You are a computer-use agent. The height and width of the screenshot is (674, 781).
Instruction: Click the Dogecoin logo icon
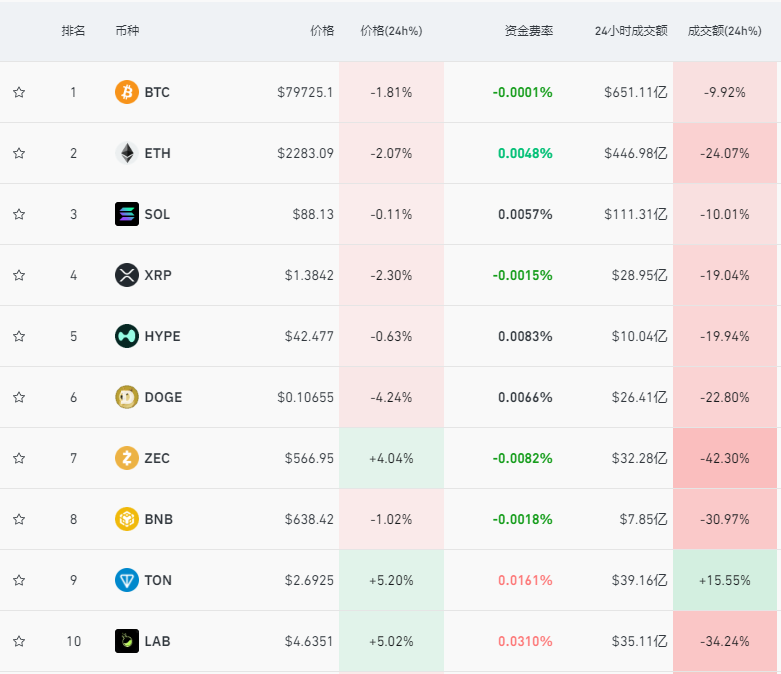click(x=127, y=397)
